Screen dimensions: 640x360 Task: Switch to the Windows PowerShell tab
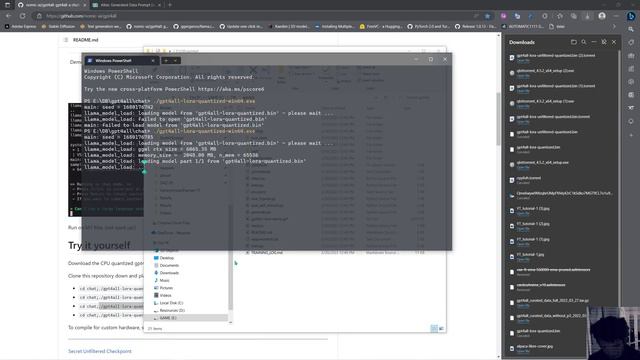coord(121,60)
